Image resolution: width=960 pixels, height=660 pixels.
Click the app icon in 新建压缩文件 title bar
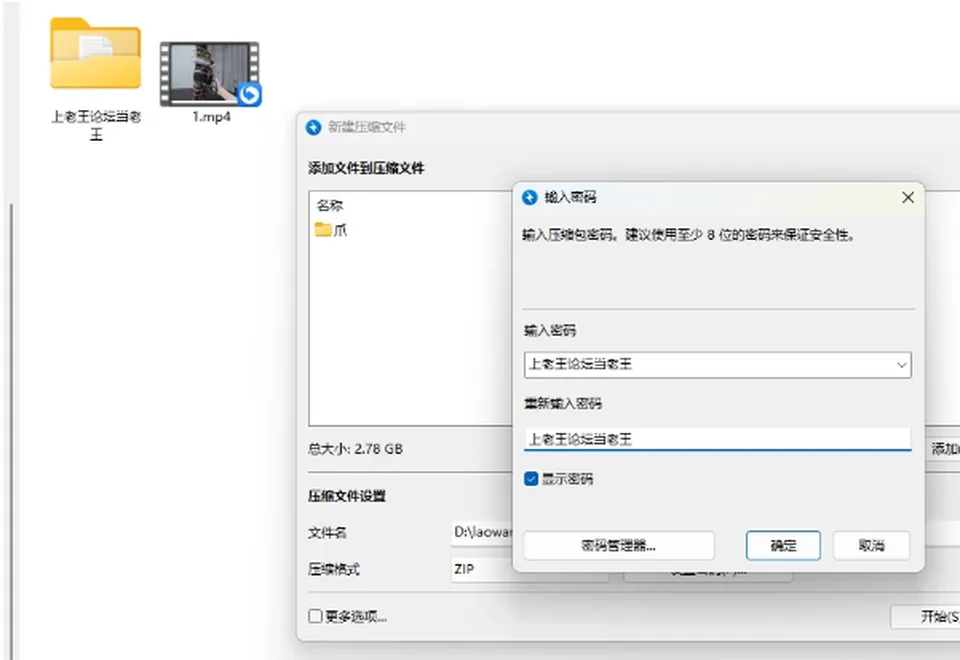pyautogui.click(x=313, y=127)
